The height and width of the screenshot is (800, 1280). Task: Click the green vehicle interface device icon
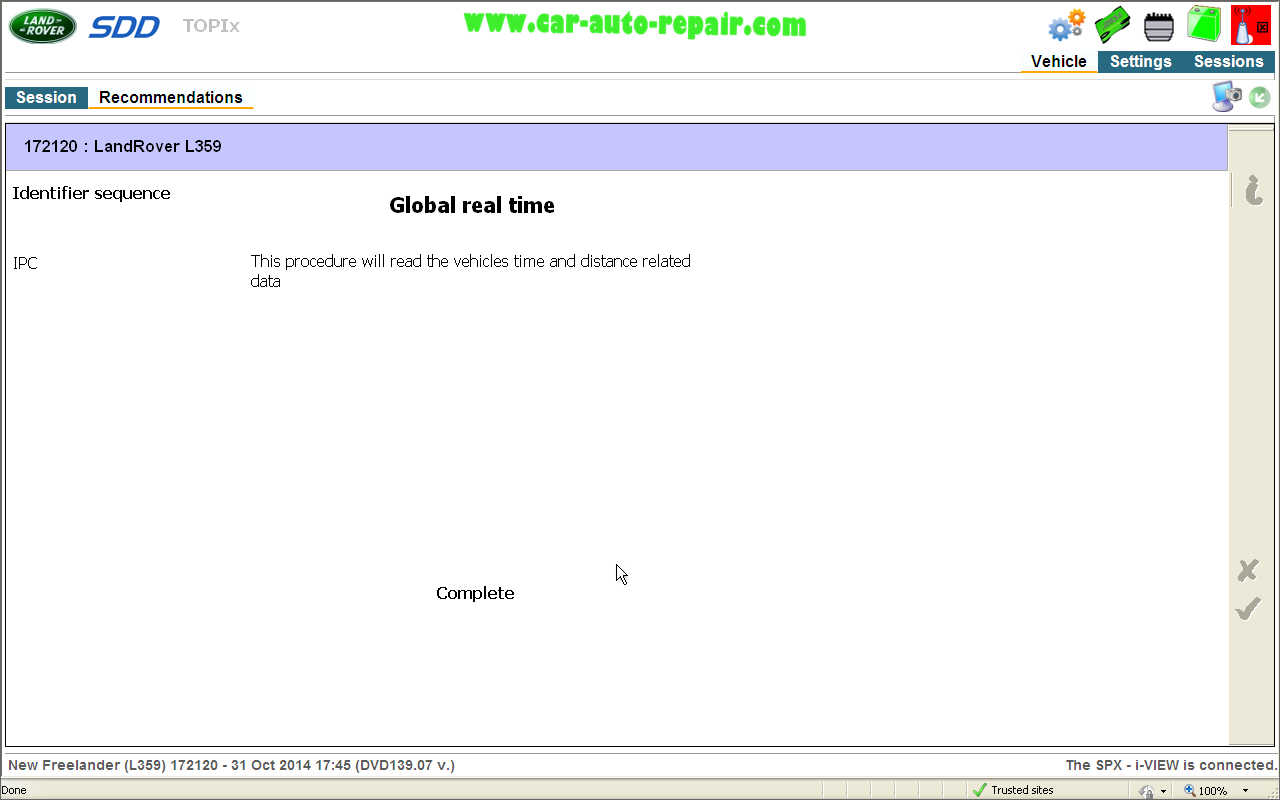[x=1112, y=25]
